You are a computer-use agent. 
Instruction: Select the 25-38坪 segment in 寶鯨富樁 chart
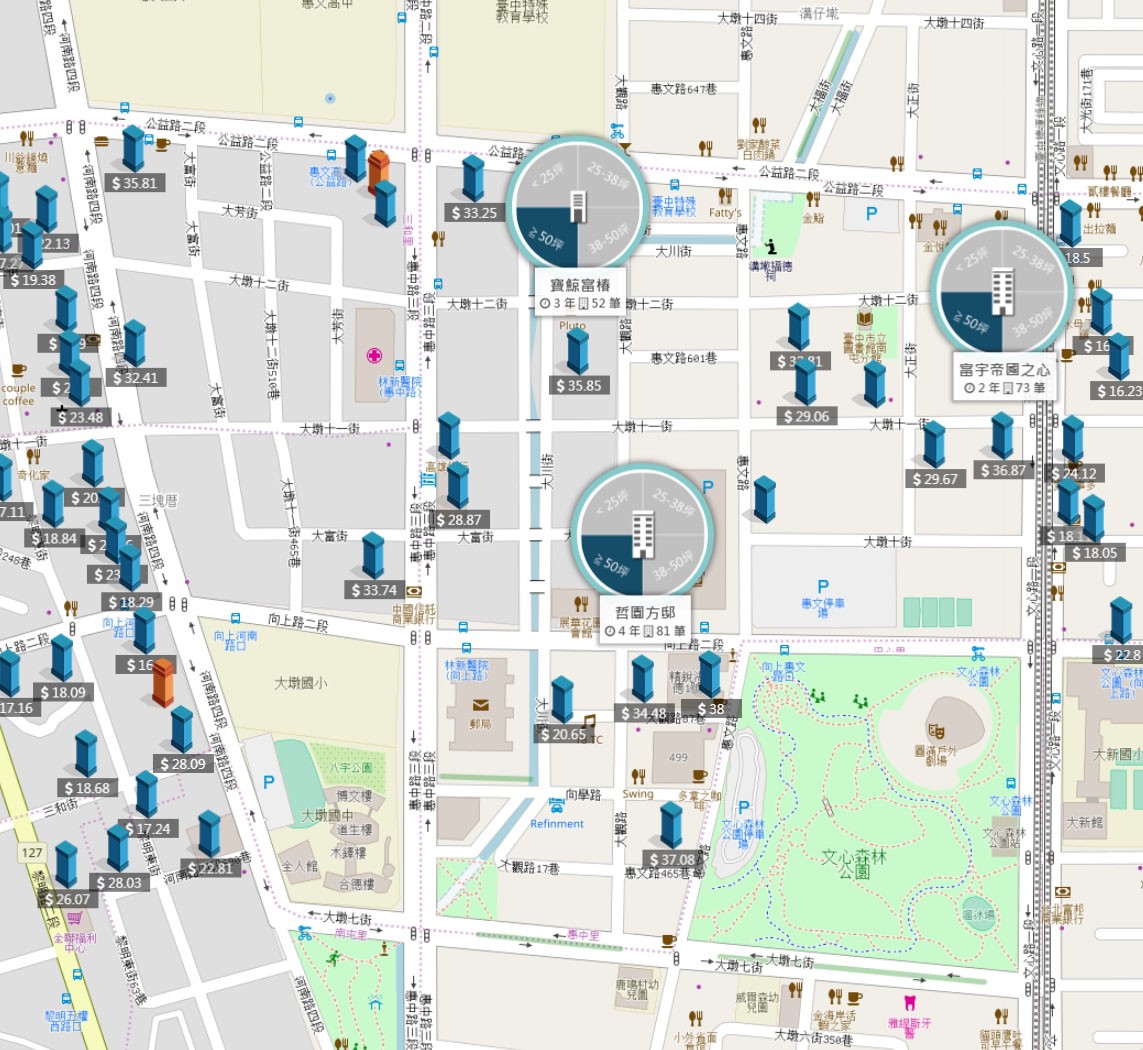(608, 176)
